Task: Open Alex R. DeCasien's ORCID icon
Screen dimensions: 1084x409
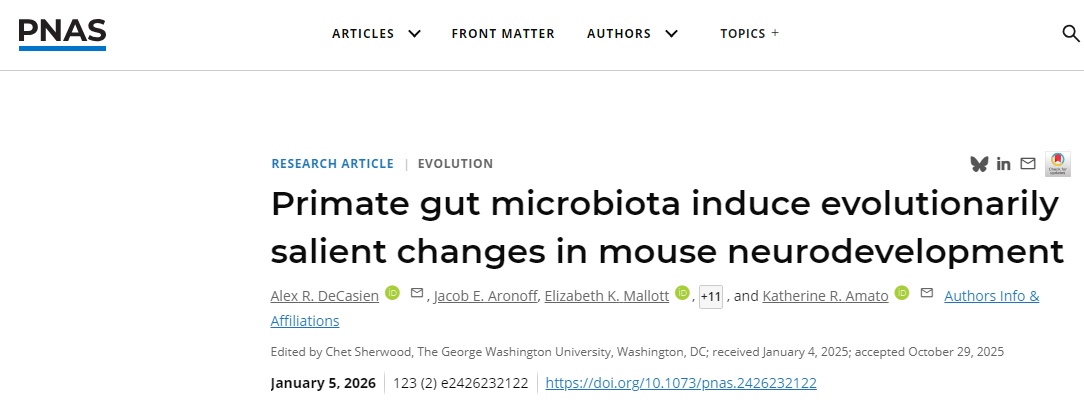Action: pos(393,294)
